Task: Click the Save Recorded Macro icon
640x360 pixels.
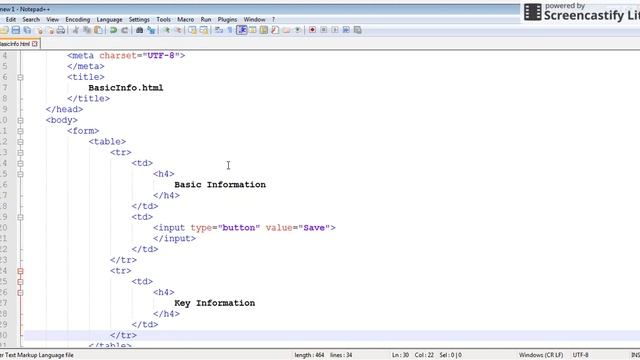Action: tap(358, 30)
